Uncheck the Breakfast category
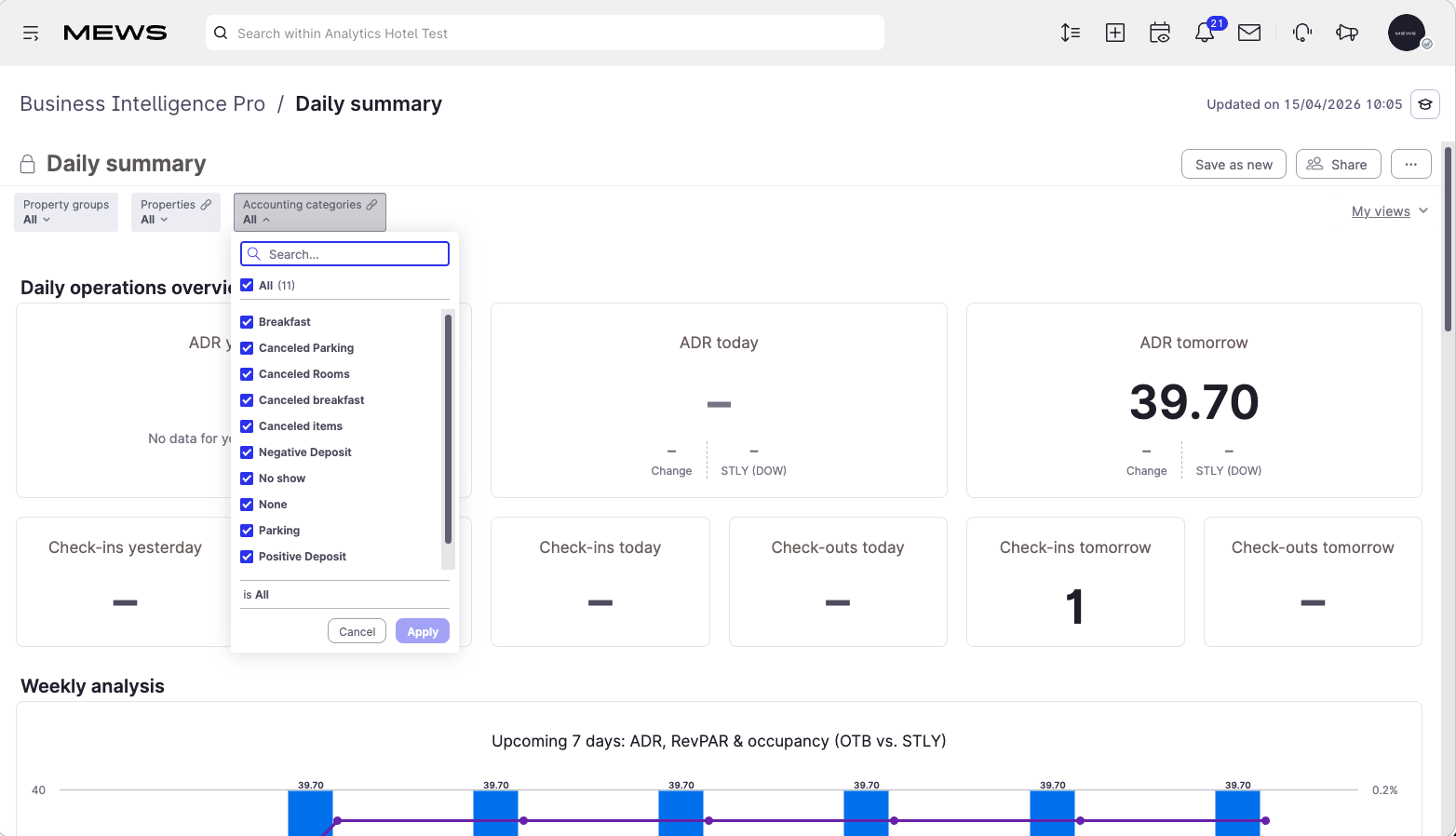Image resolution: width=1456 pixels, height=836 pixels. click(x=247, y=322)
